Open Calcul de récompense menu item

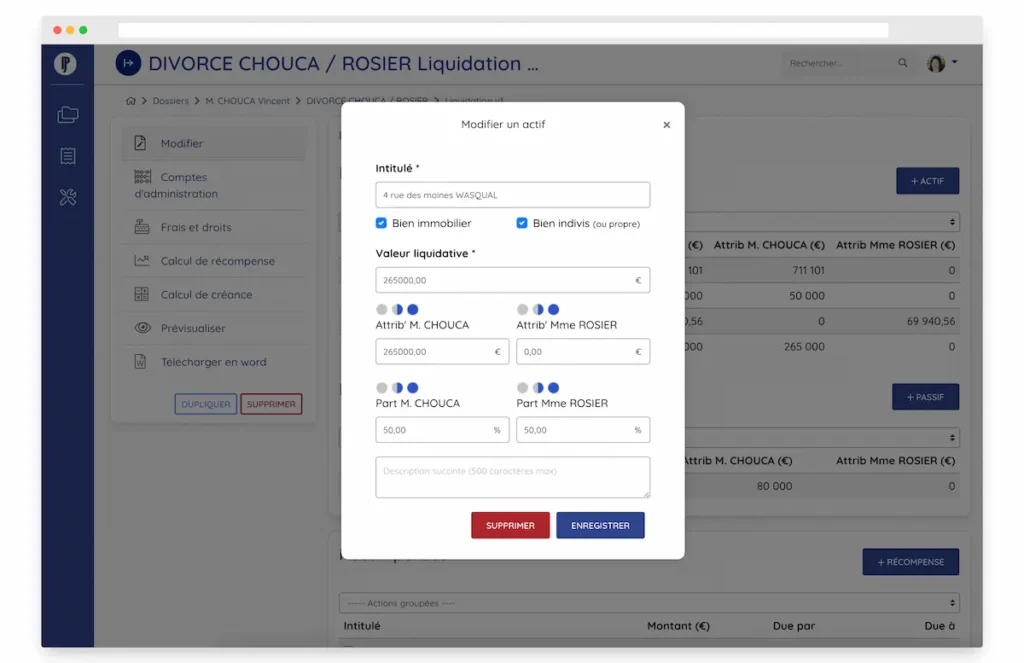217,261
